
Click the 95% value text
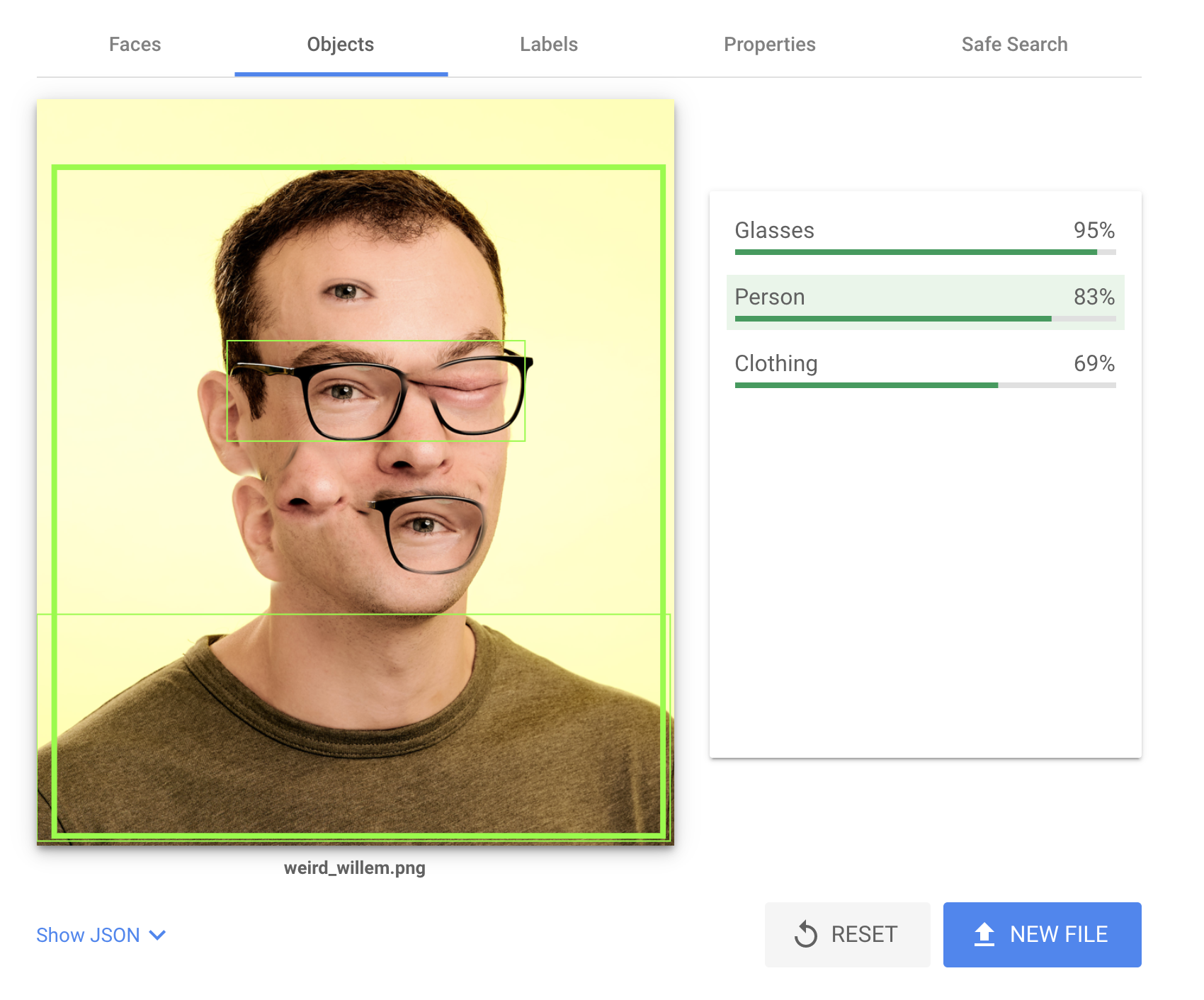coord(1094,230)
